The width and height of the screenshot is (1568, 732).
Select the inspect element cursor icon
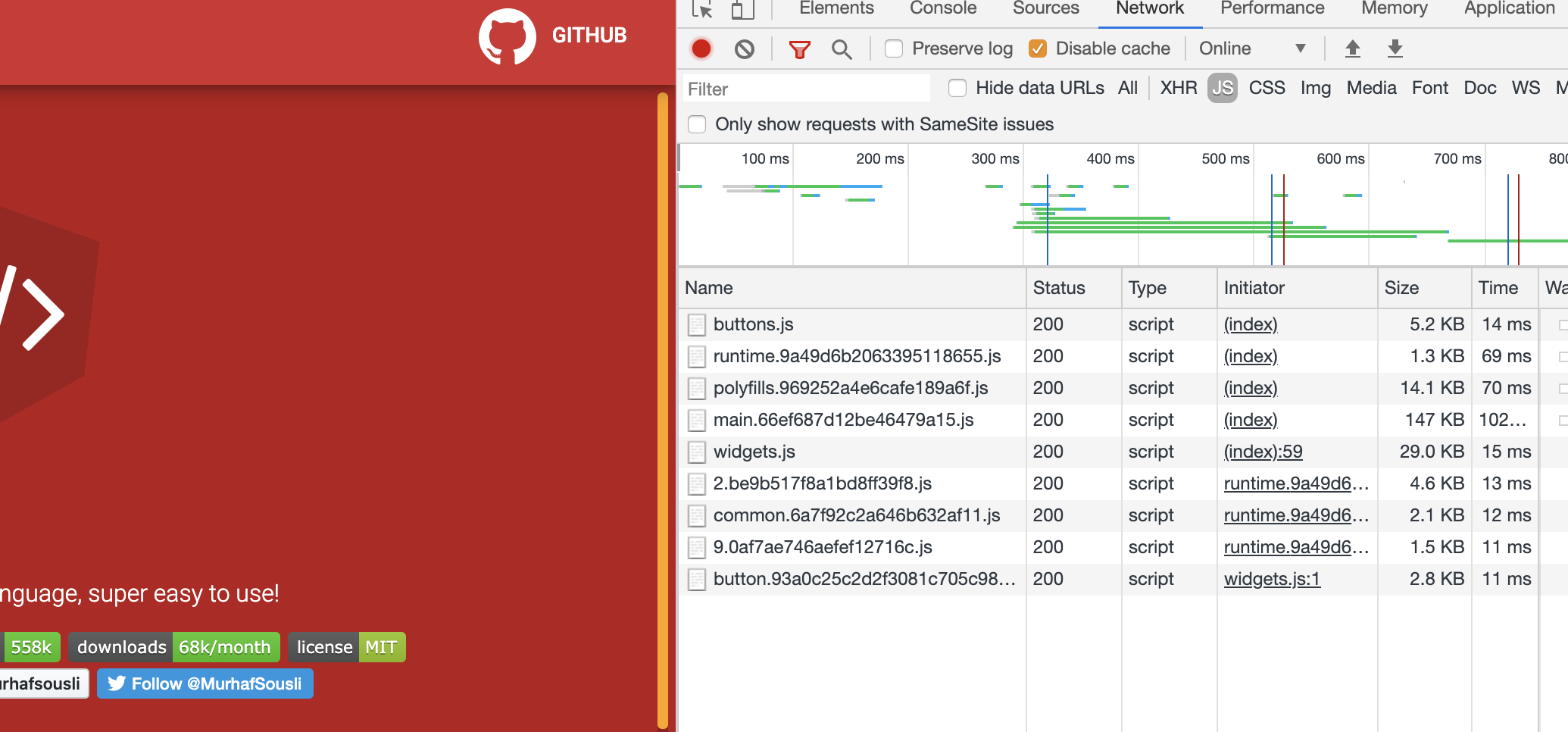[703, 11]
